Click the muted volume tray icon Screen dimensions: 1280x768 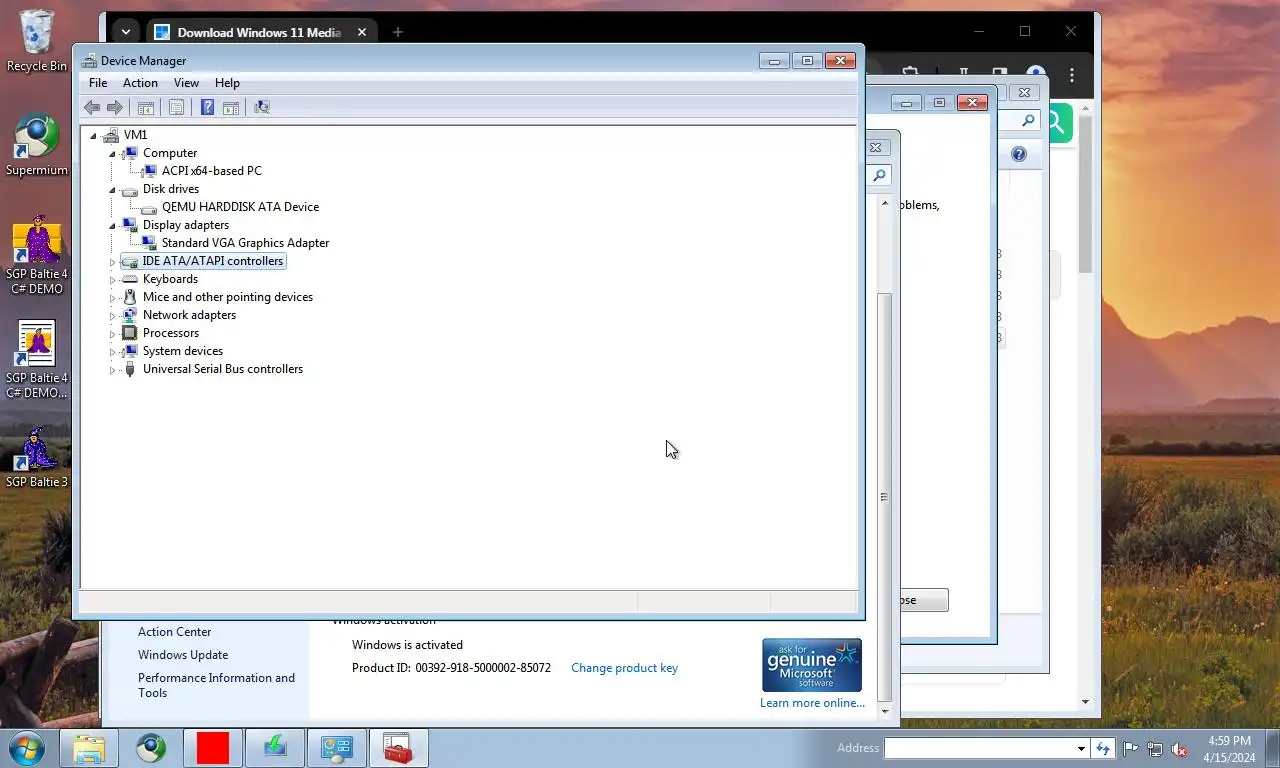(x=1179, y=748)
